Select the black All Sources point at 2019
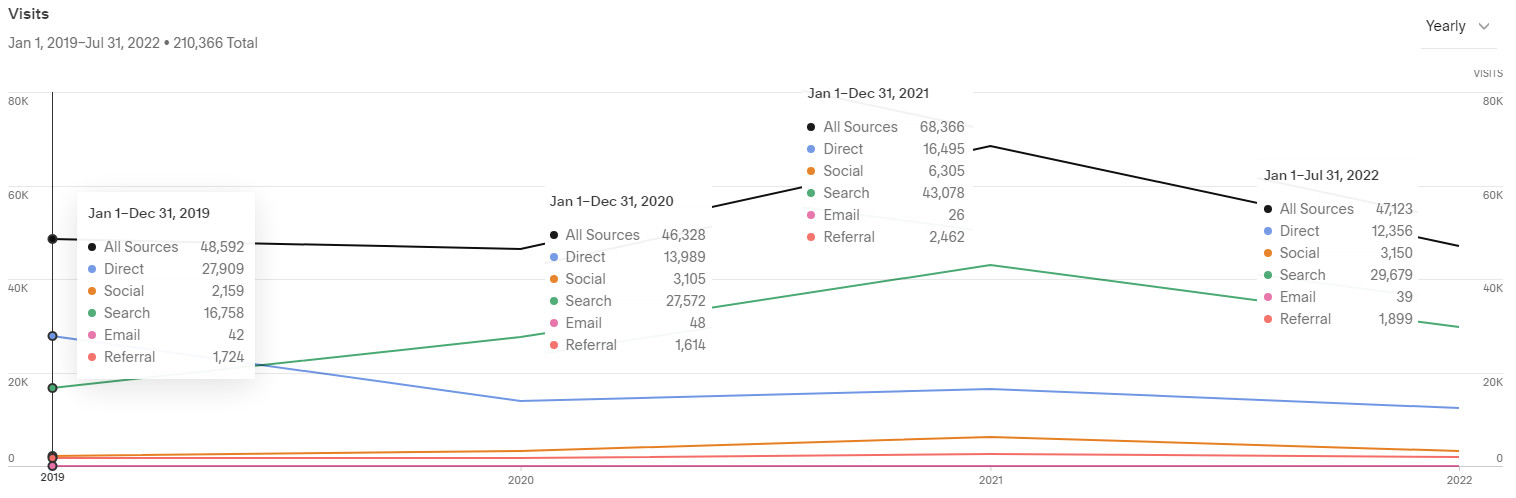 coord(52,239)
